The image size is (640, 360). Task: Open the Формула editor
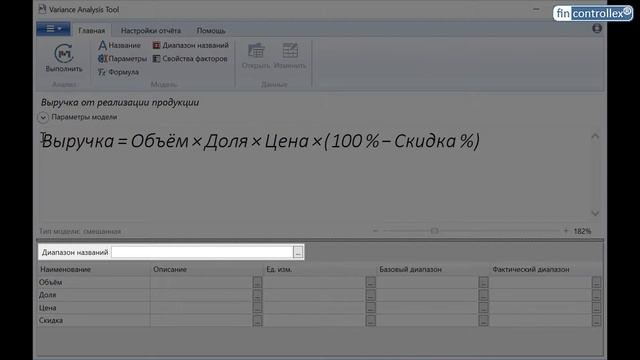click(118, 72)
